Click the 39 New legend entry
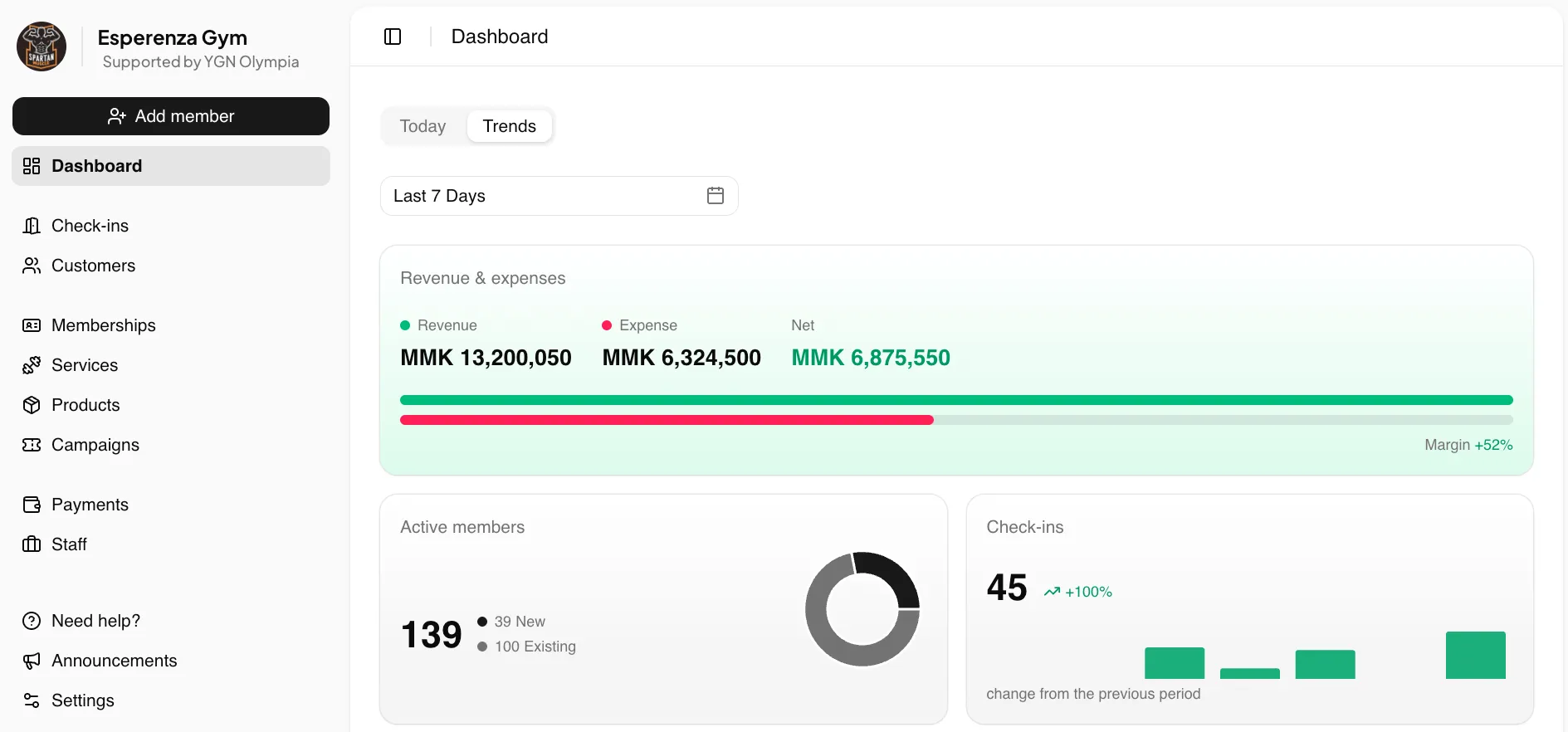 pyautogui.click(x=511, y=622)
